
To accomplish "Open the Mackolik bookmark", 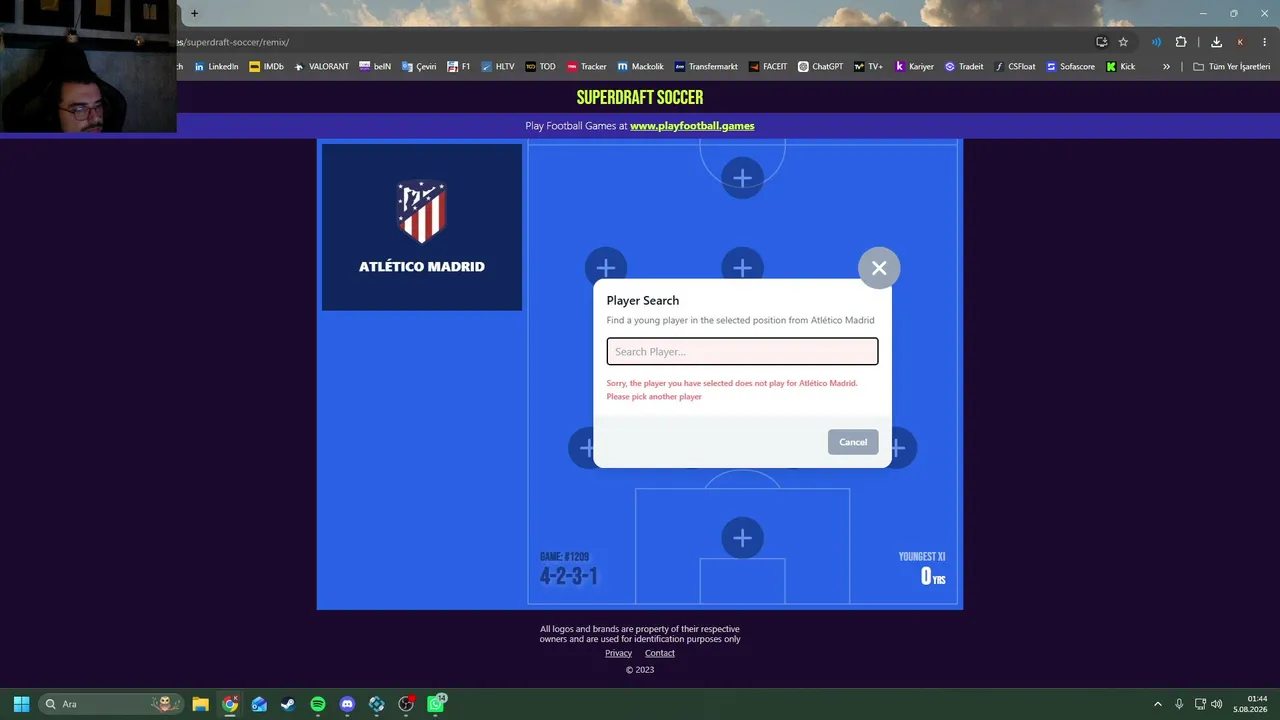I will [x=640, y=67].
